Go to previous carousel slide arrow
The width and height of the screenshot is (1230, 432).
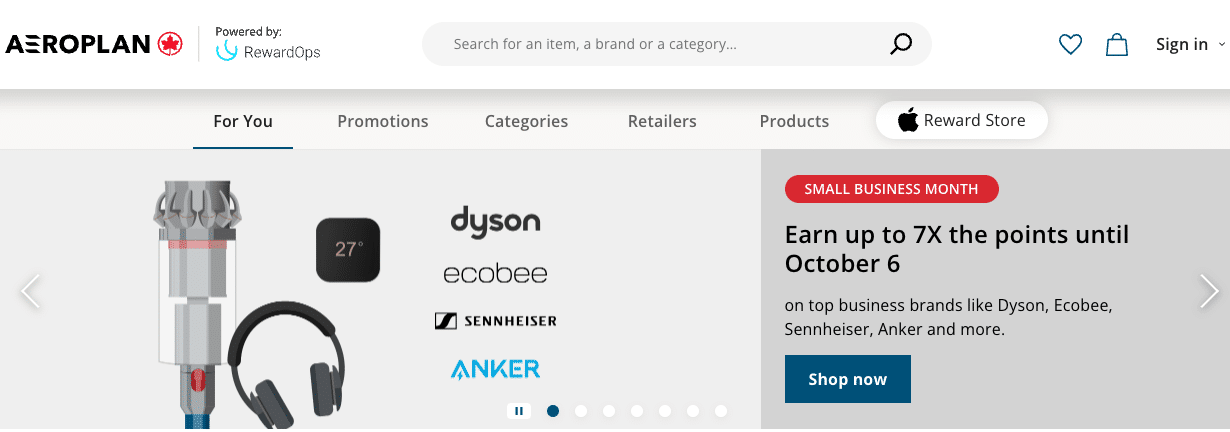click(x=30, y=291)
